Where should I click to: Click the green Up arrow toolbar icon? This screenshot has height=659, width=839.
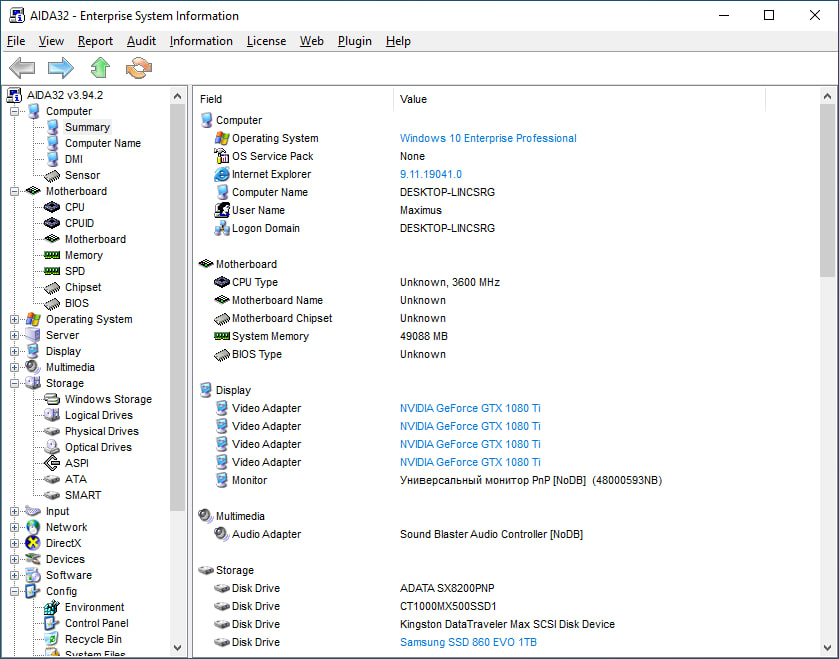100,68
